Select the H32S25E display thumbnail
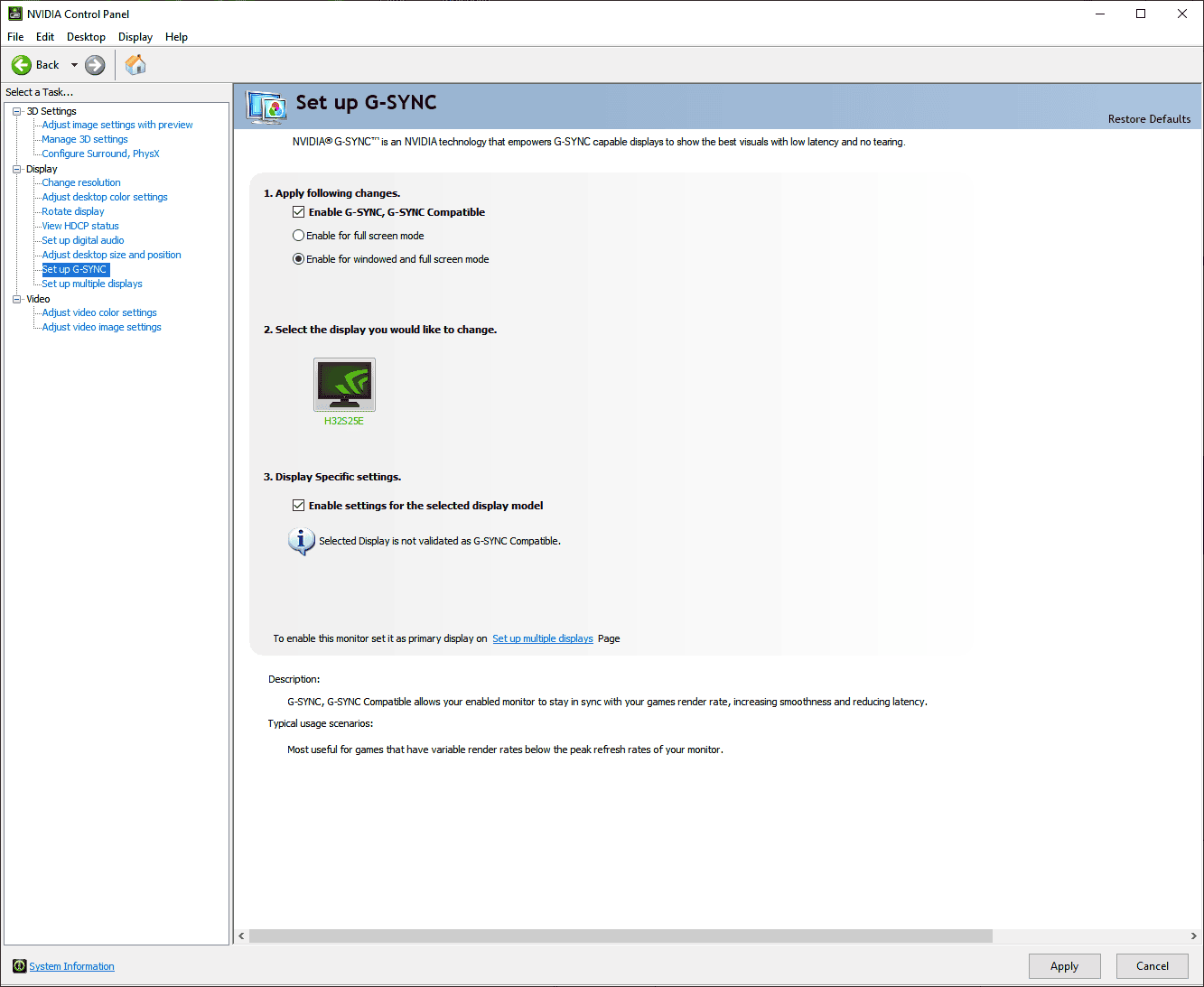1204x987 pixels. click(x=343, y=384)
